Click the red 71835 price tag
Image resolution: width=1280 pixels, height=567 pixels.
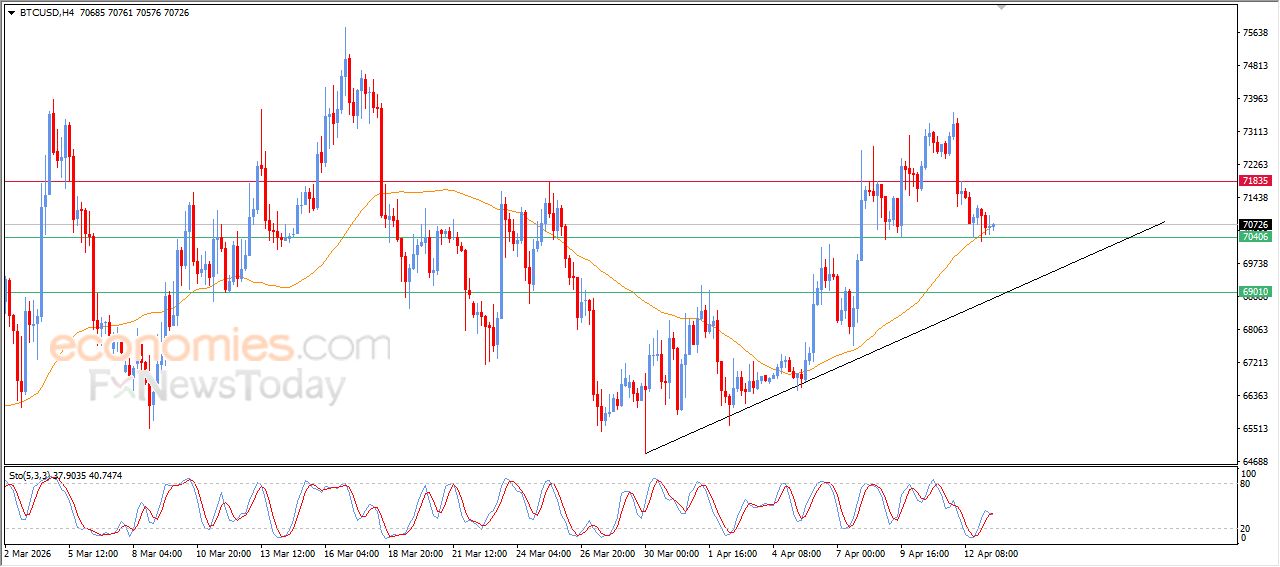pos(1254,181)
